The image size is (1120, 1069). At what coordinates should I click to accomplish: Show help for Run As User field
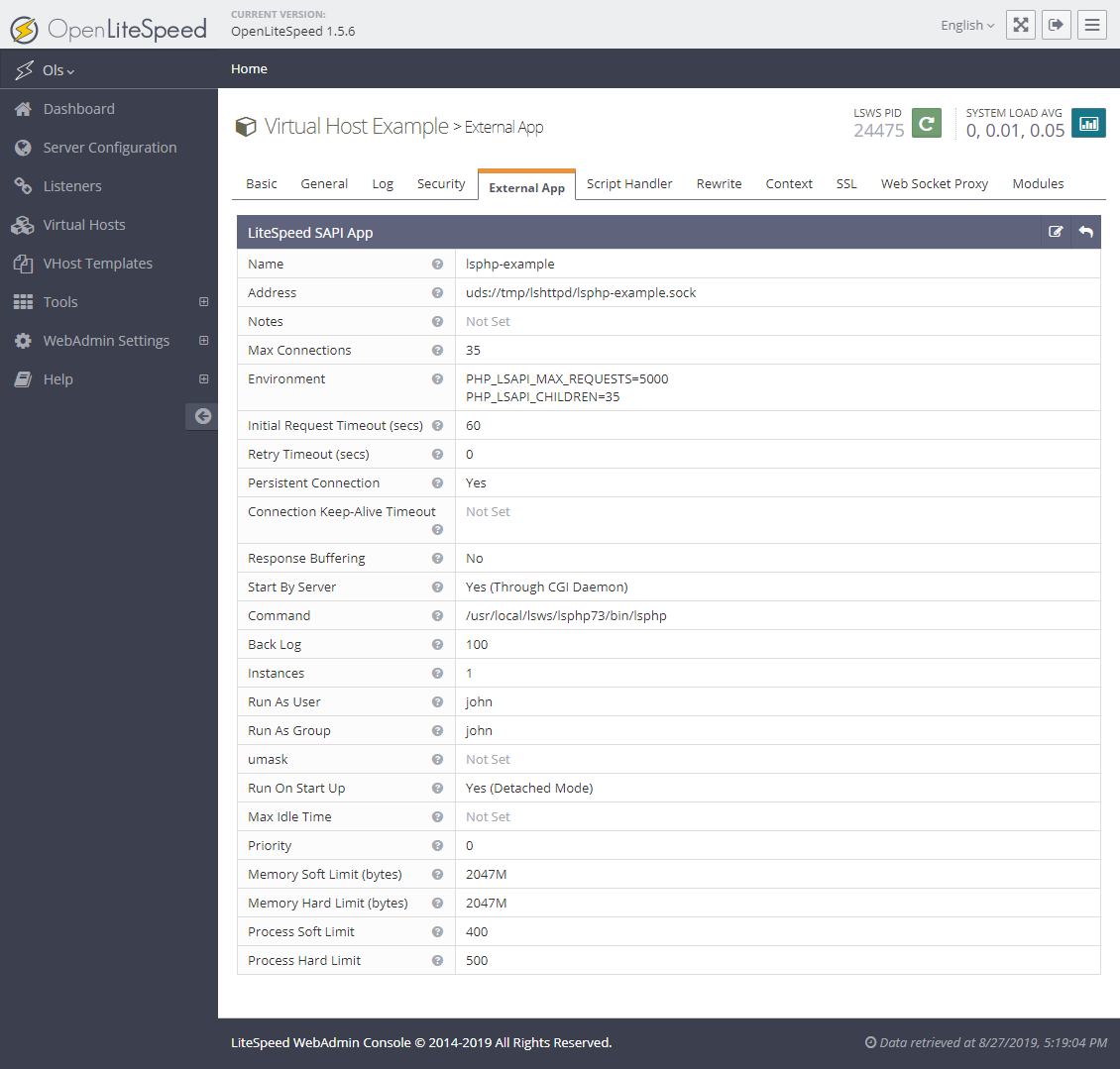coord(437,702)
